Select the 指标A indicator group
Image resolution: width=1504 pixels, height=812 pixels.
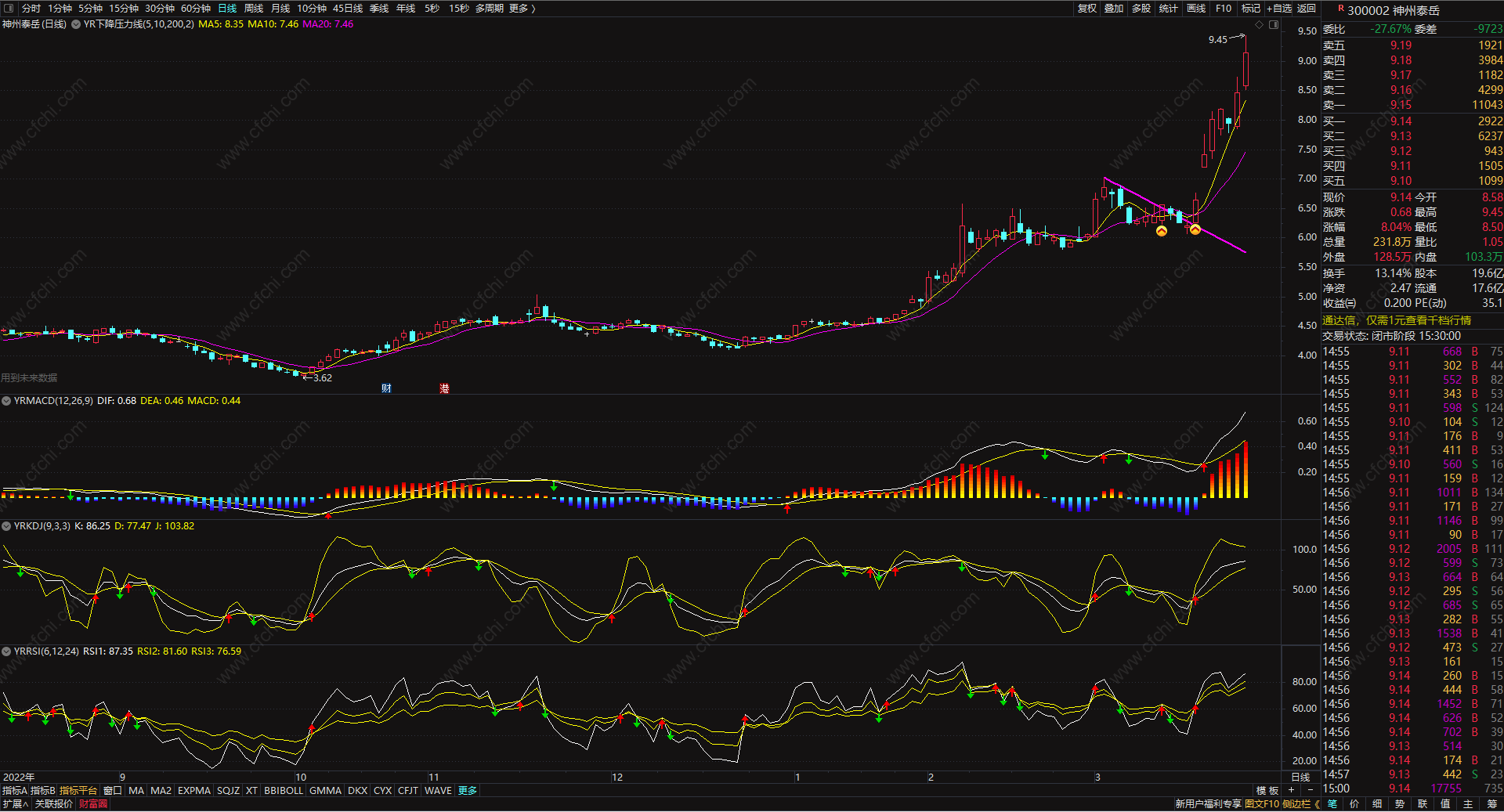pos(15,791)
